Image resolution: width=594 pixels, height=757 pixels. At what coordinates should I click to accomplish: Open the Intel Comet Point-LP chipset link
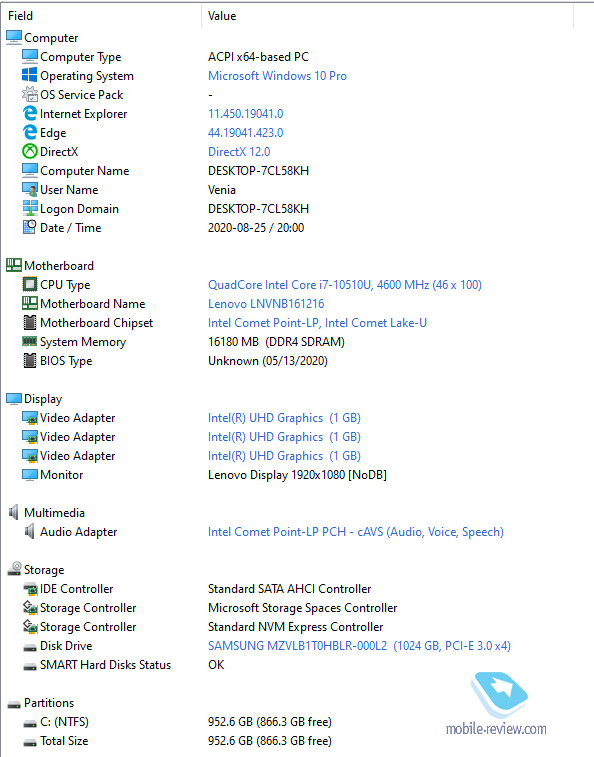click(x=317, y=322)
